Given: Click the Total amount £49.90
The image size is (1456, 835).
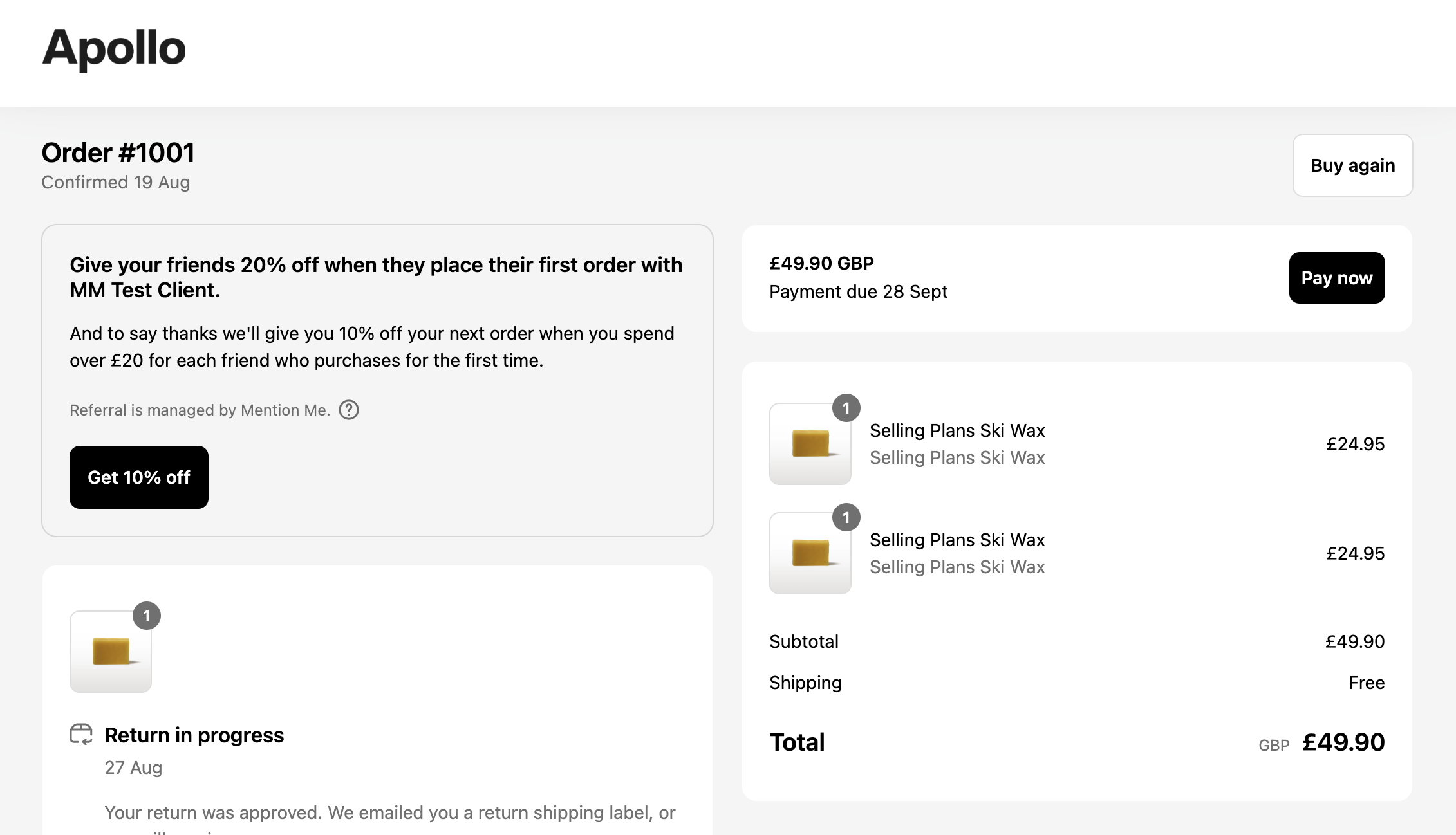Looking at the screenshot, I should (1344, 742).
